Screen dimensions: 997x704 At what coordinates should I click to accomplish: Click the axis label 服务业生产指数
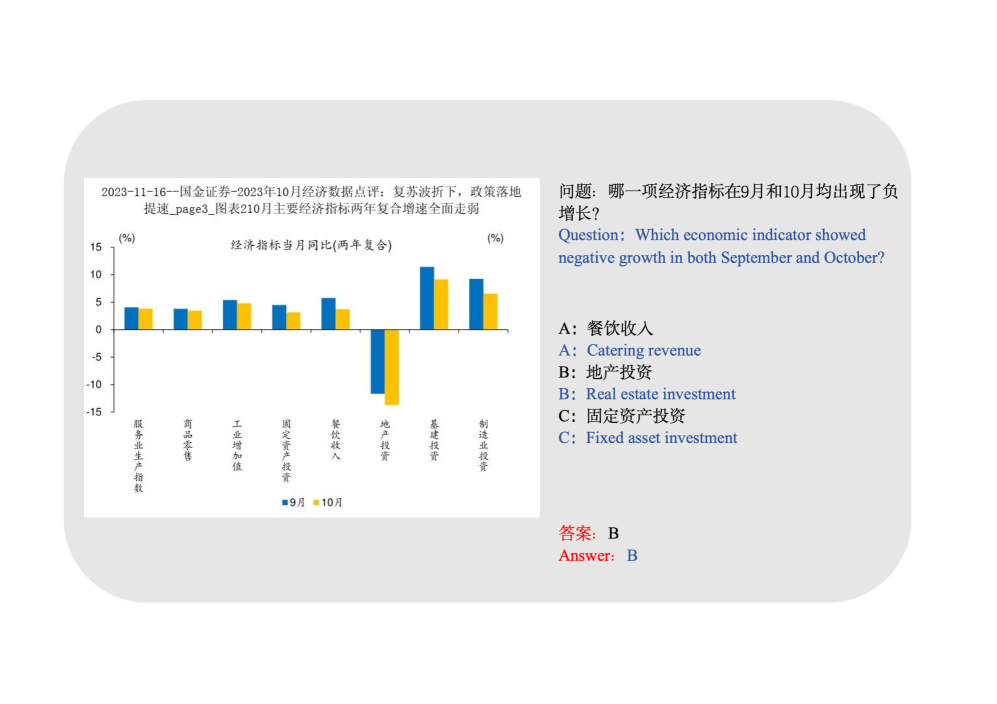coord(139,455)
